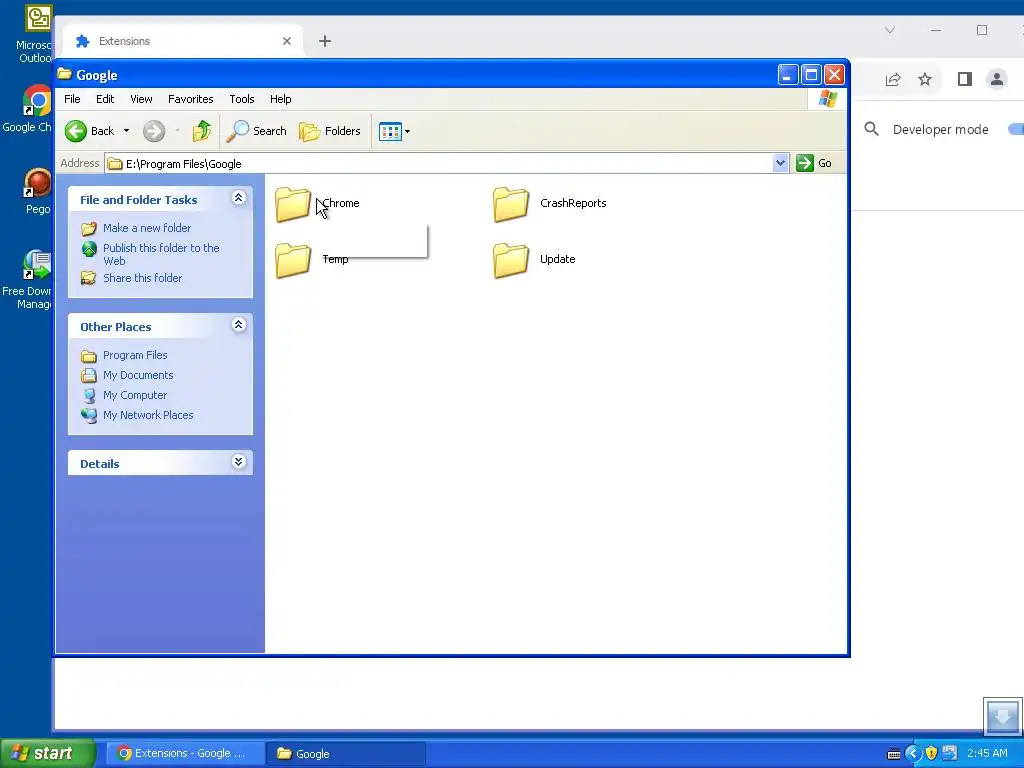
Task: Toggle Chrome's side panel icon
Action: click(x=965, y=80)
